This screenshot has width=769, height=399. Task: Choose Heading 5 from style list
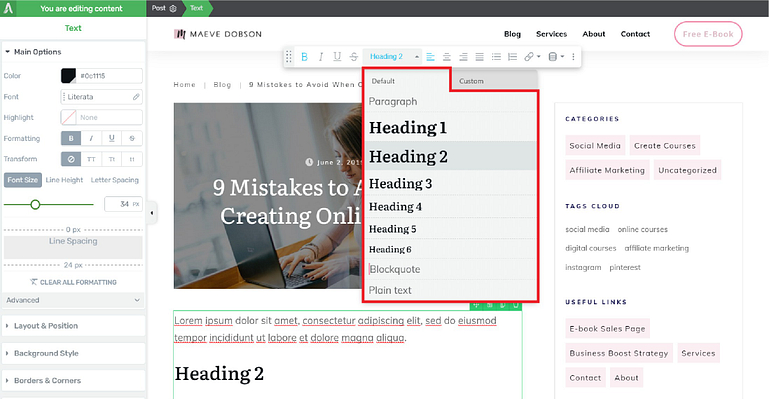(450, 229)
